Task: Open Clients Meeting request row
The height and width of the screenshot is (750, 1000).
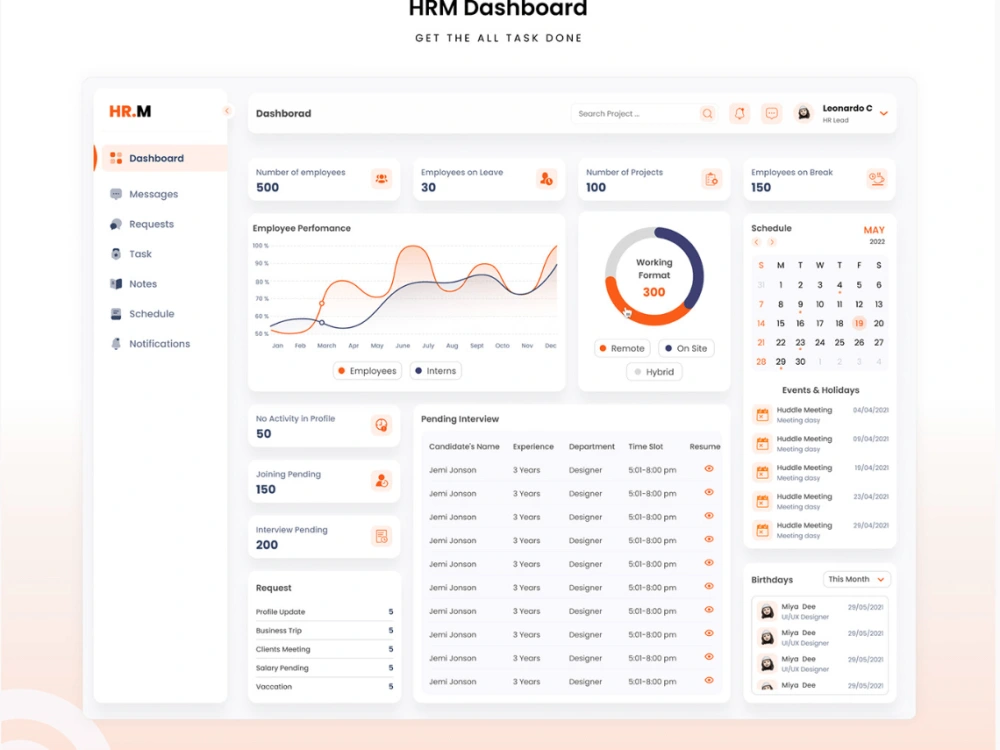Action: point(324,649)
